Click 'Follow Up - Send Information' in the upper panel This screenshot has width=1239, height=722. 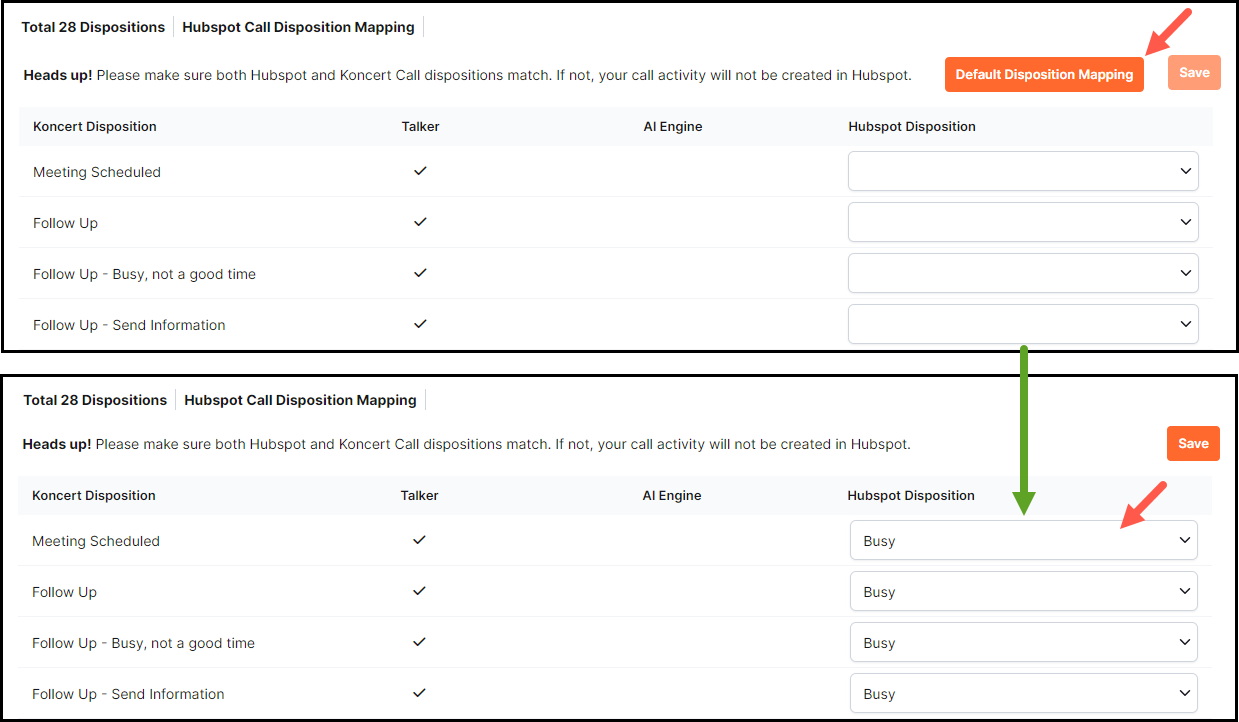click(x=129, y=325)
